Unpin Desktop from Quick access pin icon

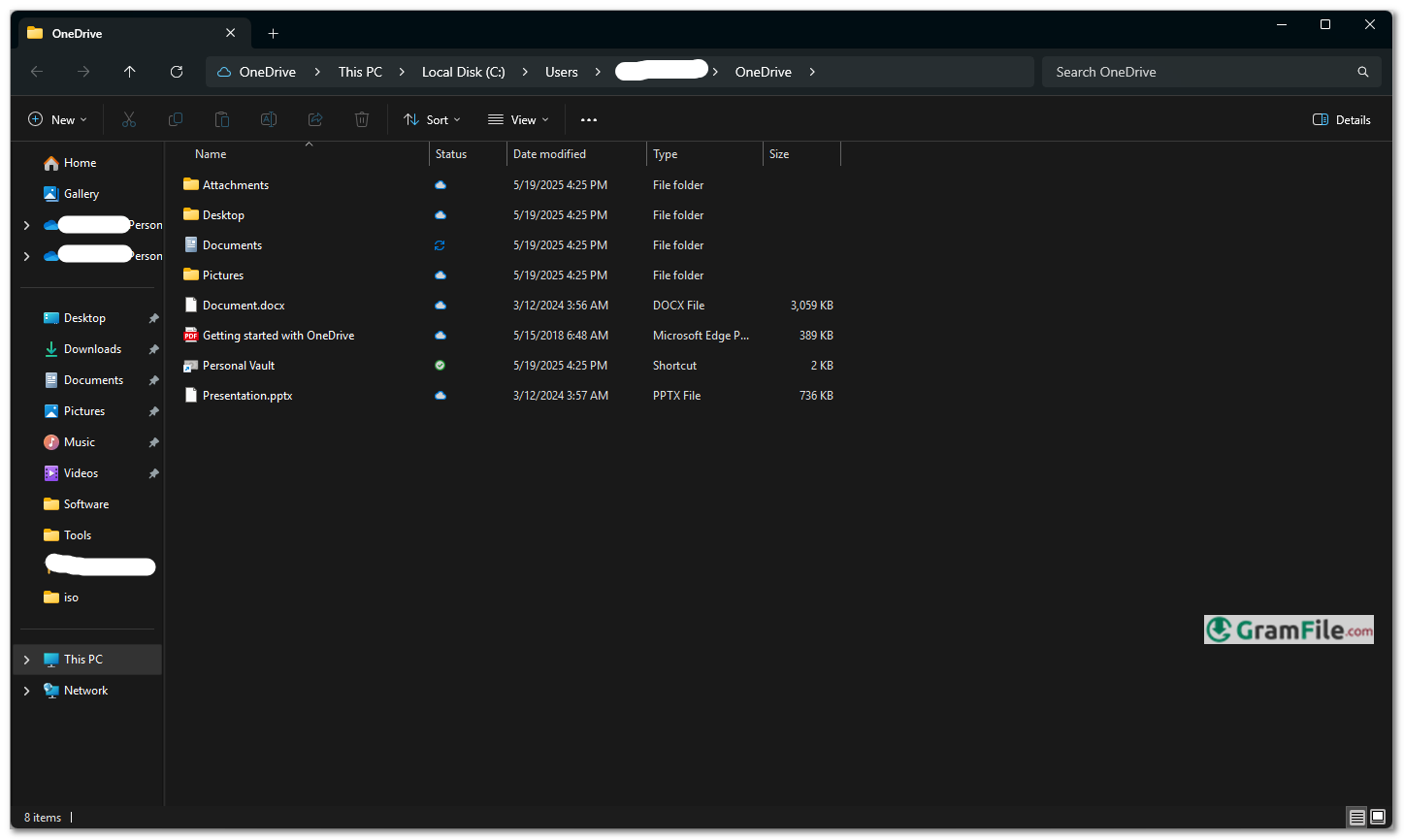(153, 318)
